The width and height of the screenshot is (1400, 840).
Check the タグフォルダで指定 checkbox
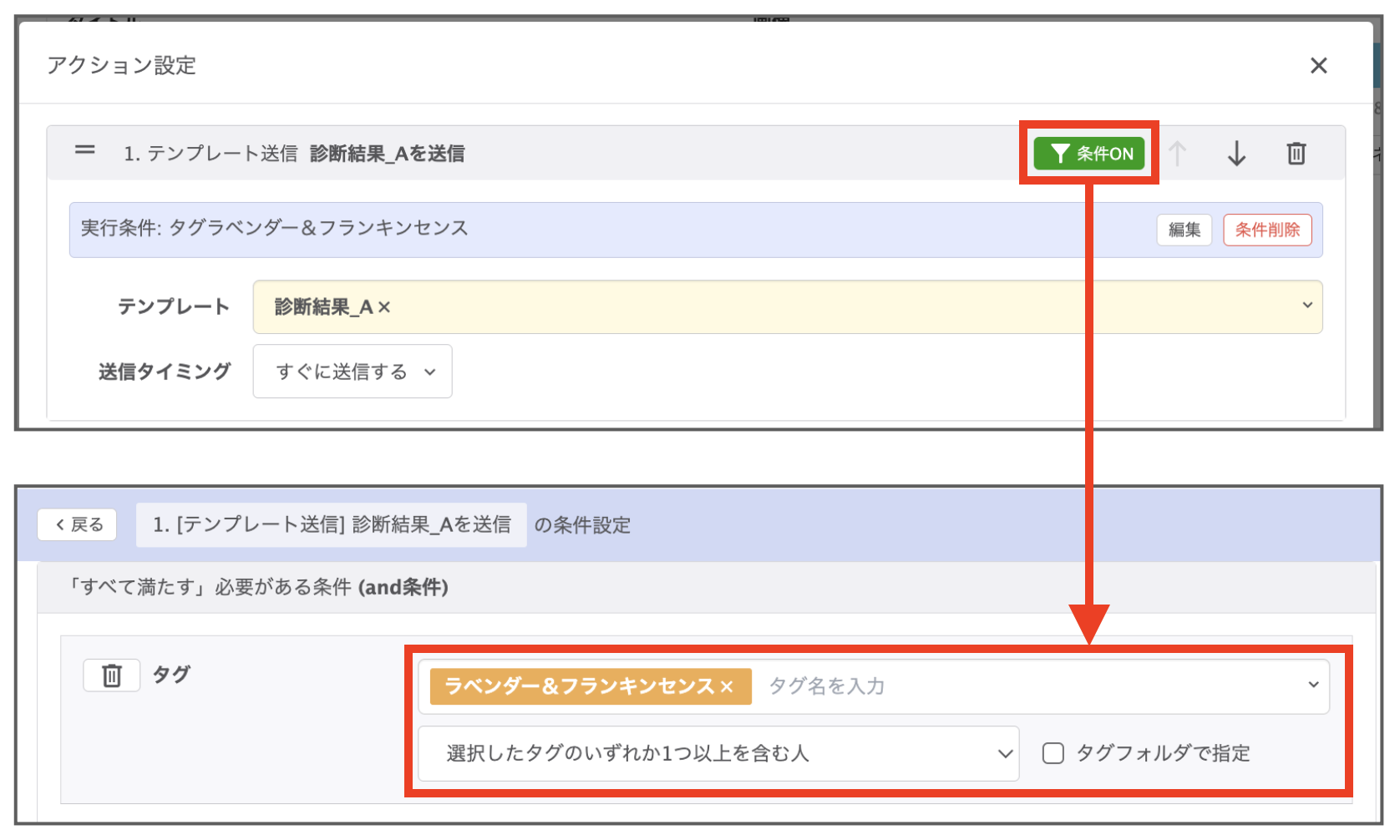tap(1053, 753)
